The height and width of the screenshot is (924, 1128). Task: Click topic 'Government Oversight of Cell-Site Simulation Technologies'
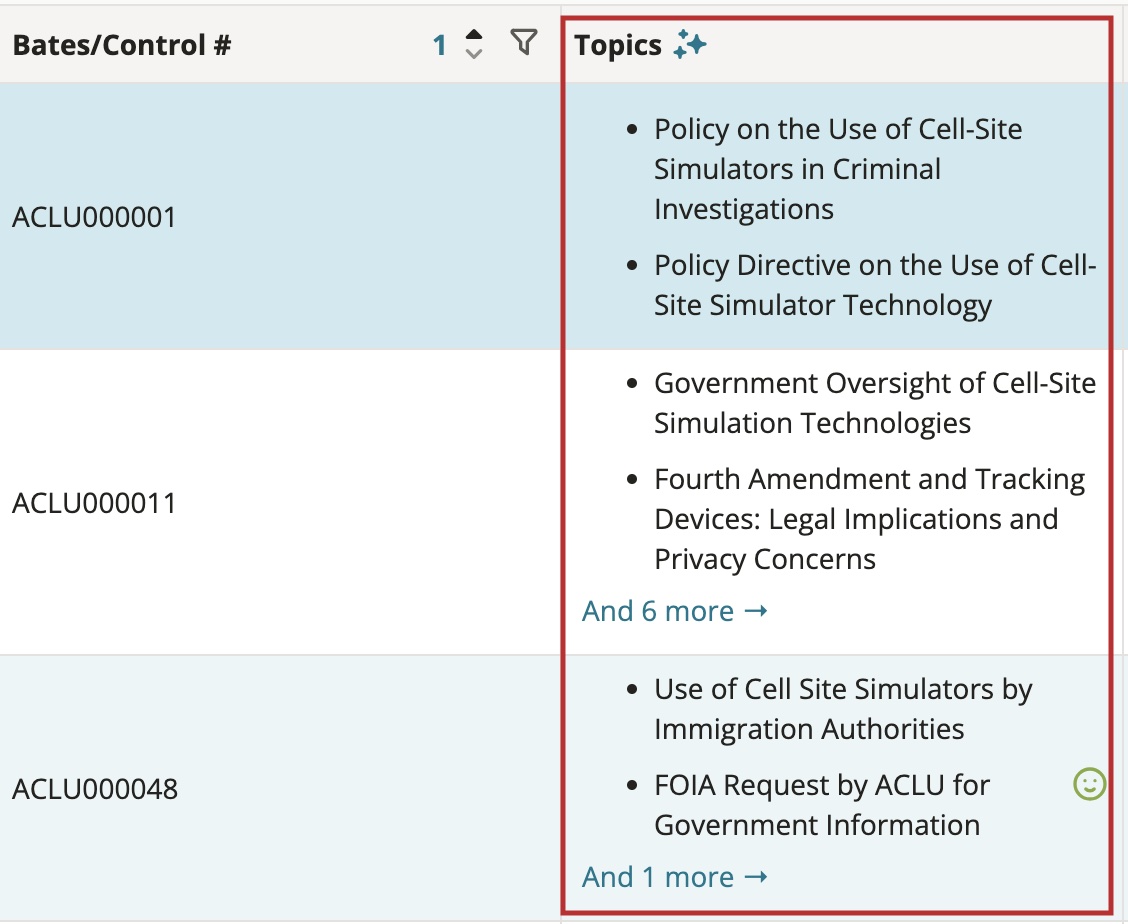875,403
